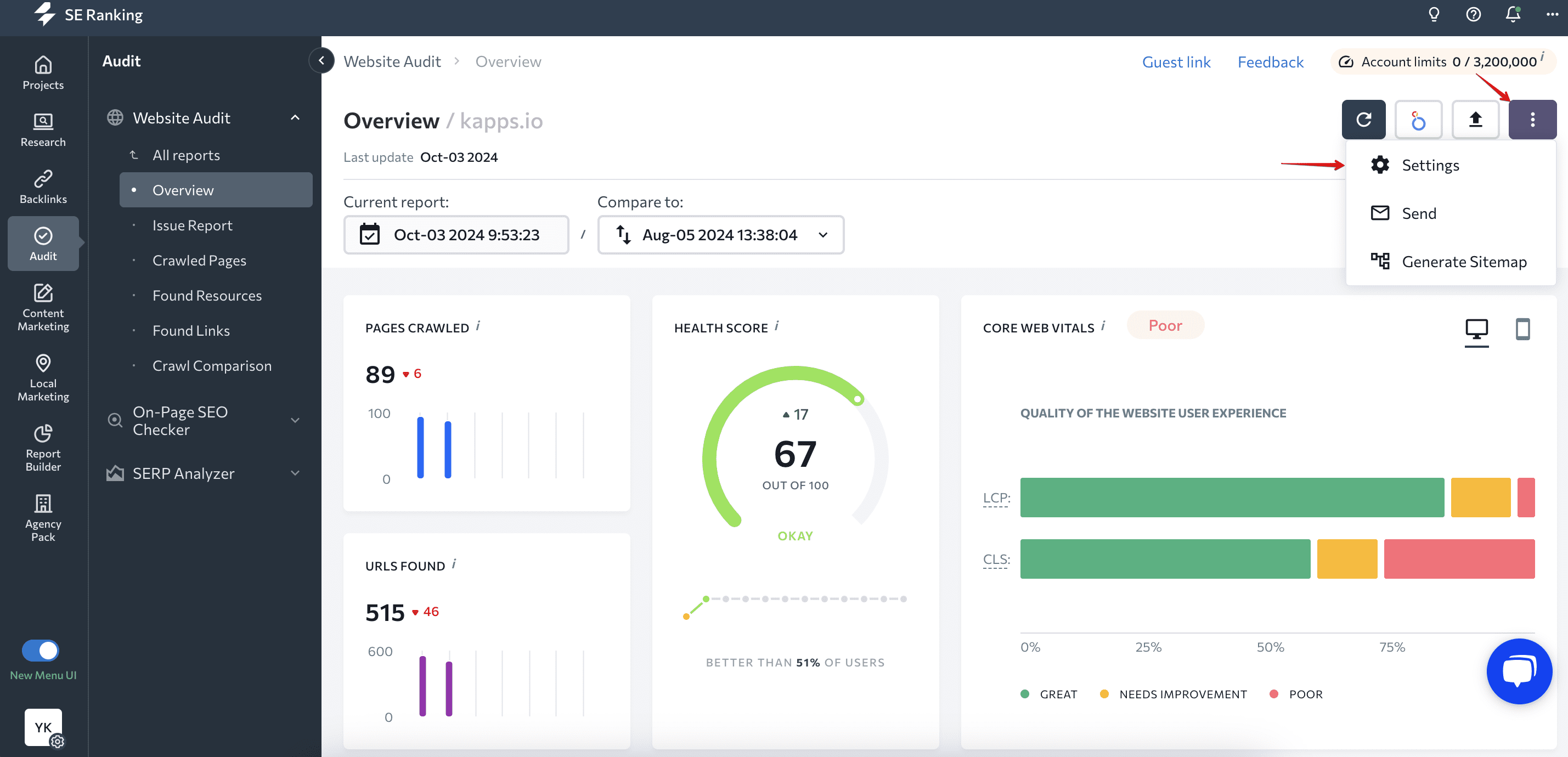Click the red CLS poor bar segment

click(1459, 558)
